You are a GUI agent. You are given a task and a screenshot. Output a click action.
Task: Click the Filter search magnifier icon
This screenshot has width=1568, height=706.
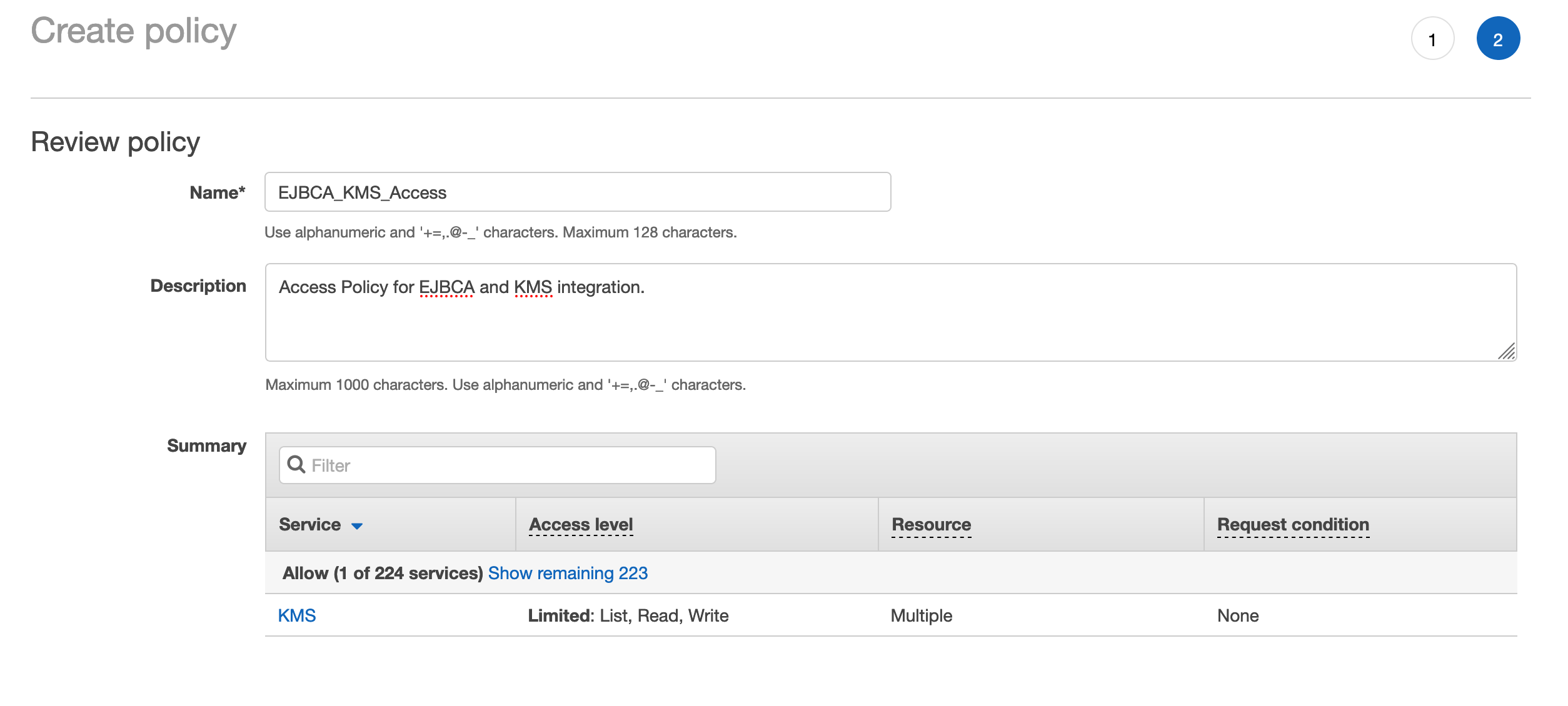[296, 464]
